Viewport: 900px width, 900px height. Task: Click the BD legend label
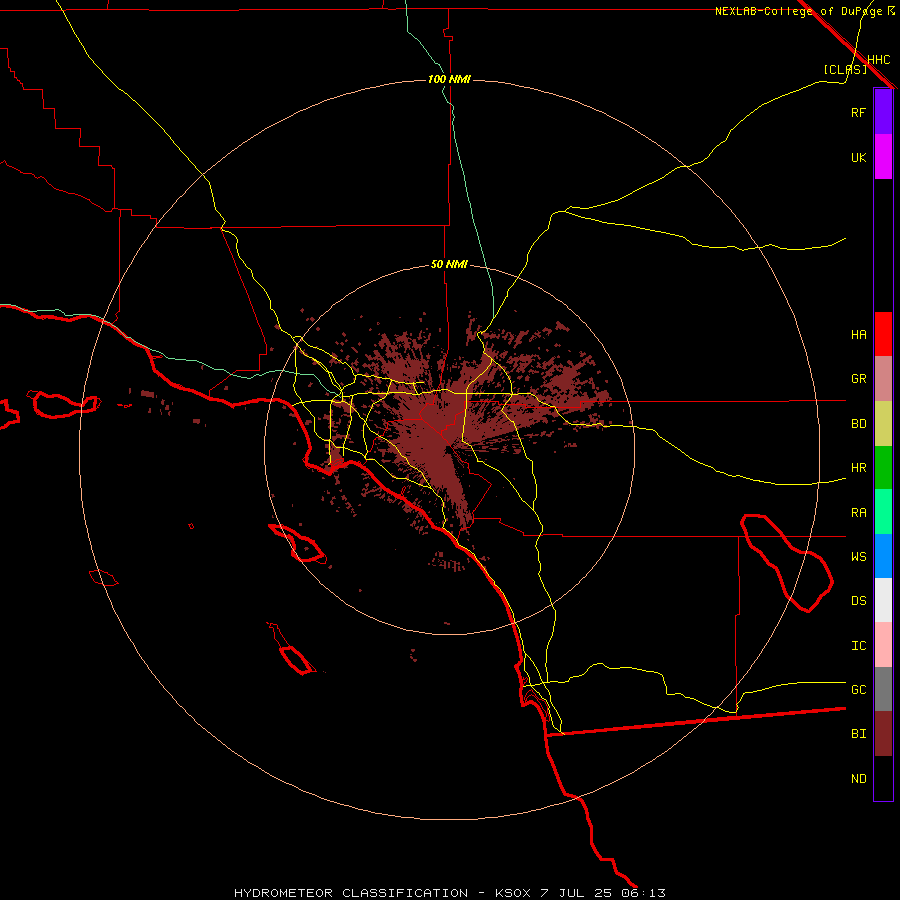858,424
